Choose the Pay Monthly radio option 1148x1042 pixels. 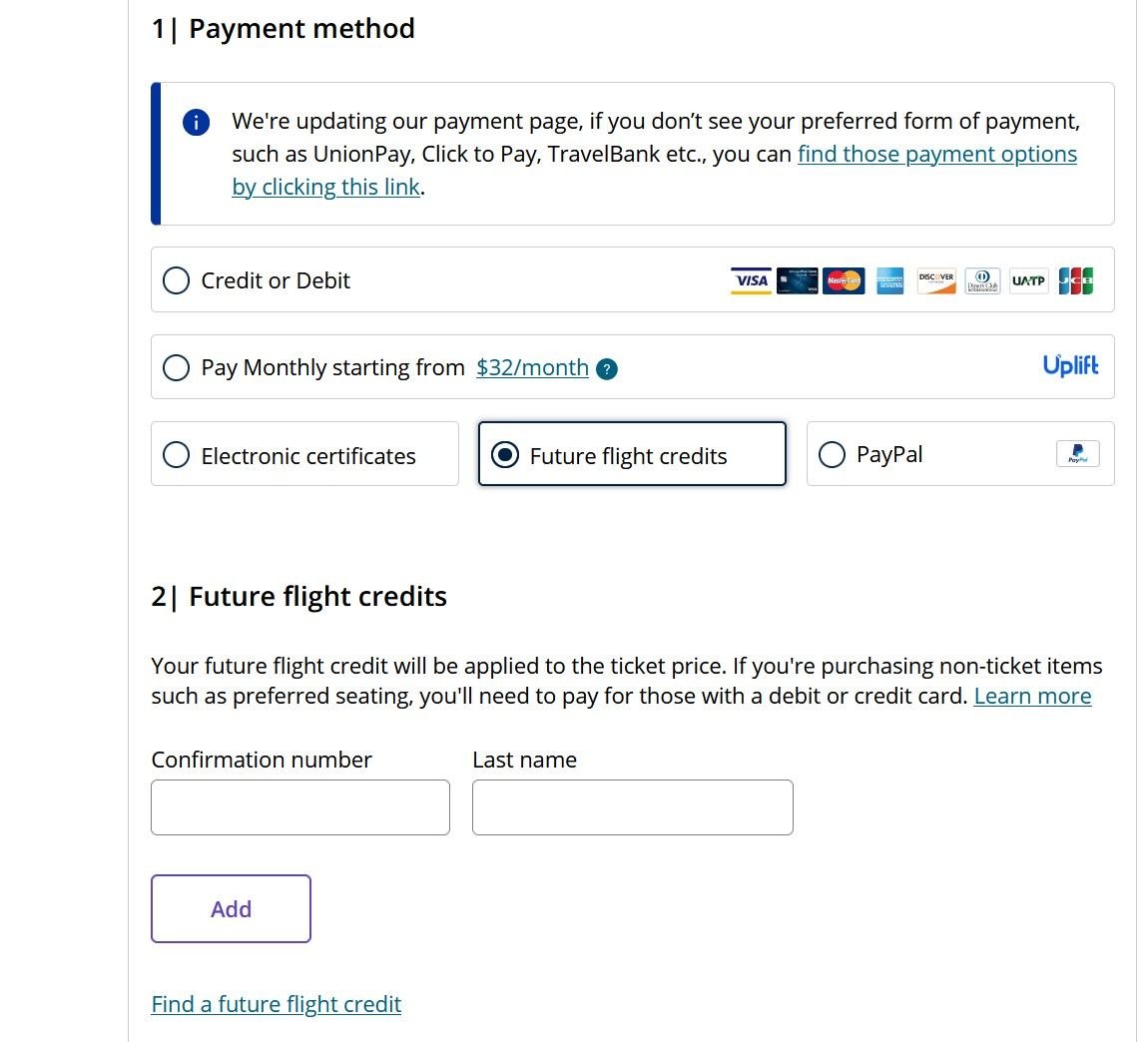176,367
